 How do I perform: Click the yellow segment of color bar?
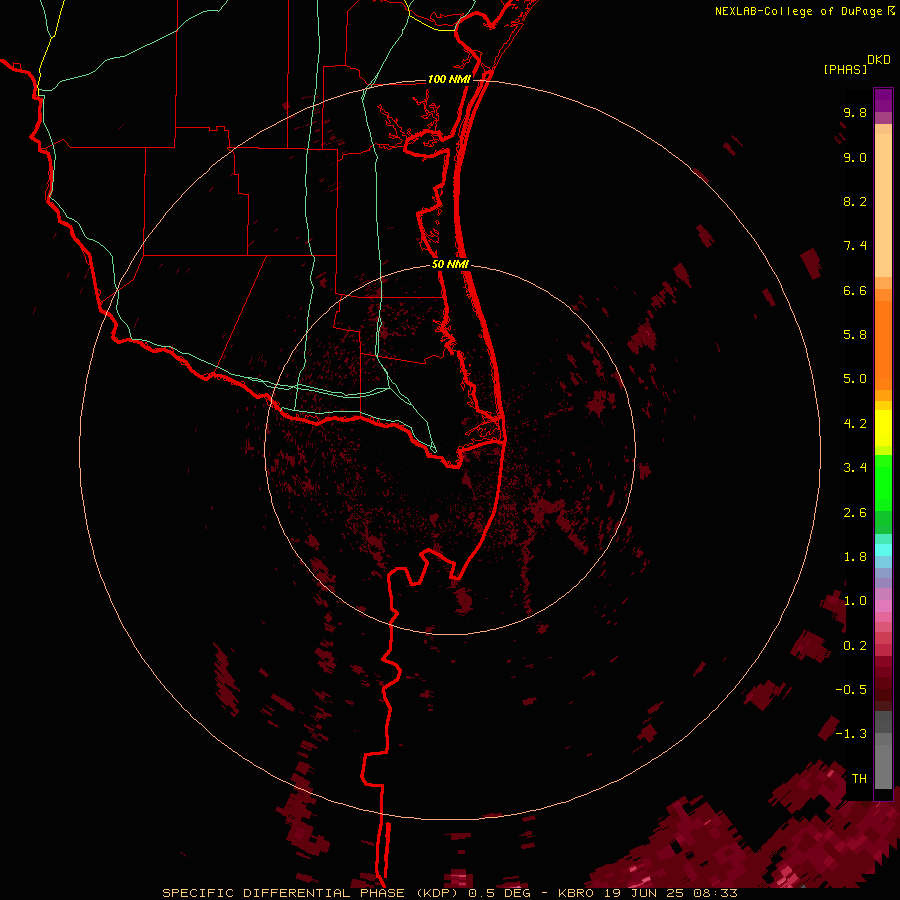point(883,428)
